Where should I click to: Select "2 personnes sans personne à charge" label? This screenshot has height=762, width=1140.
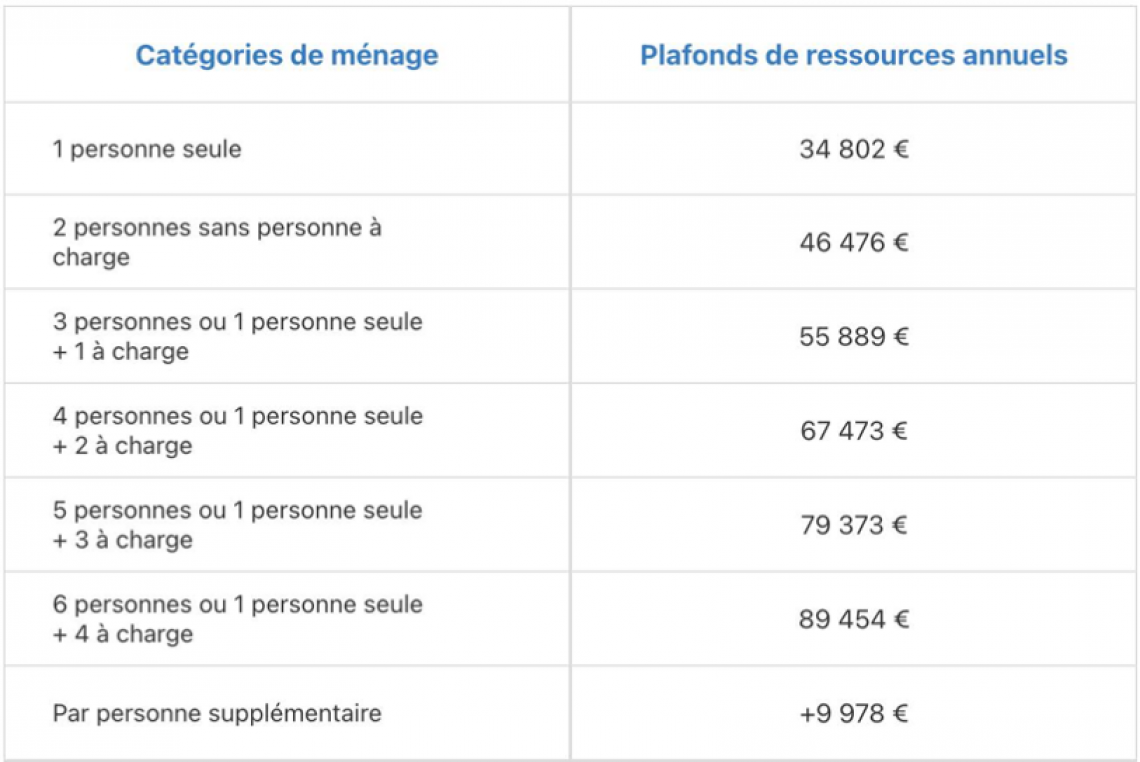(217, 242)
